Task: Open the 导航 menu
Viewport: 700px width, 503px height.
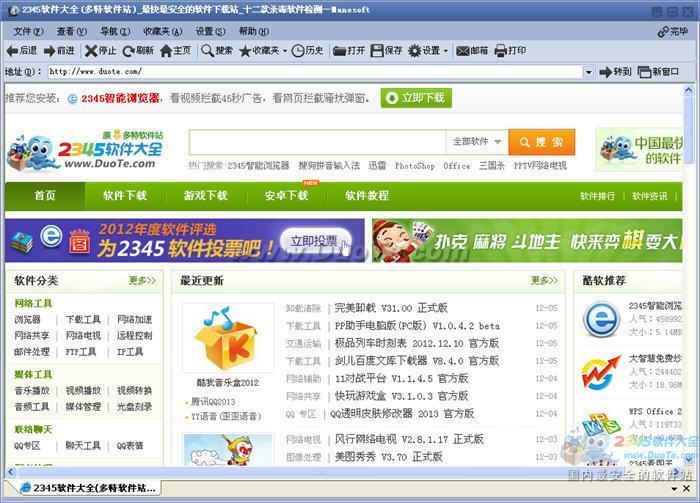Action: [x=109, y=31]
